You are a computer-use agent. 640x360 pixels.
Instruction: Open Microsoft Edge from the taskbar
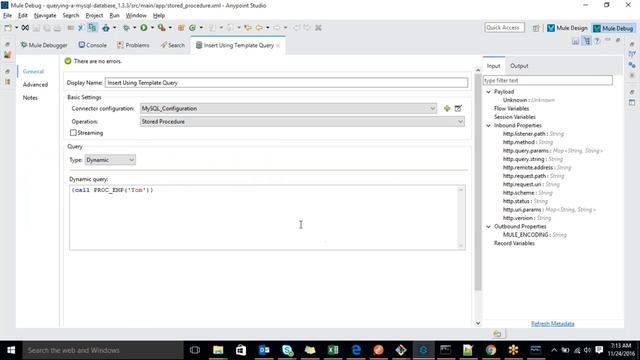click(x=356, y=350)
